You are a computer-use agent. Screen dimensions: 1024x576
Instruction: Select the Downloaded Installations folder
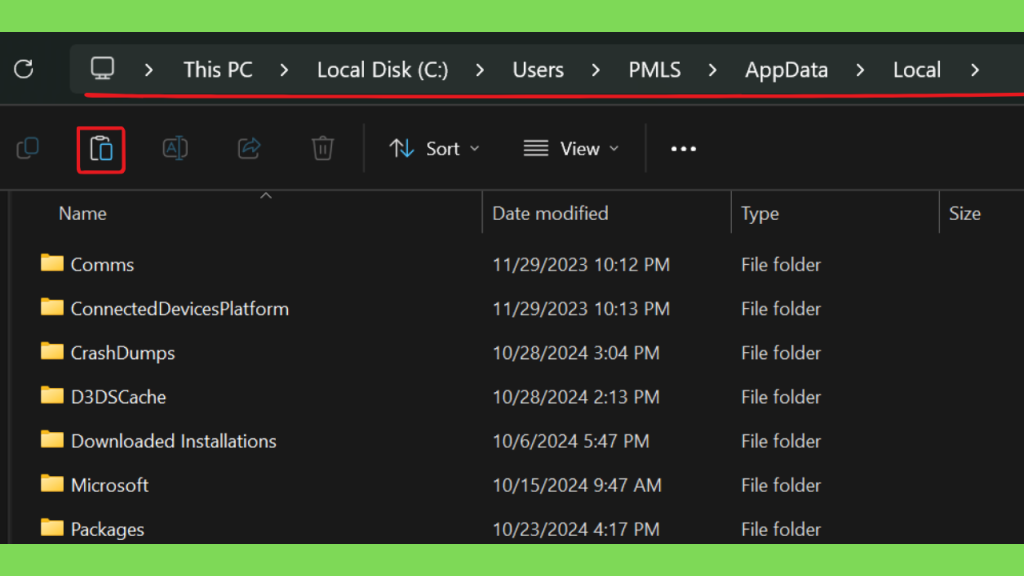coord(173,441)
